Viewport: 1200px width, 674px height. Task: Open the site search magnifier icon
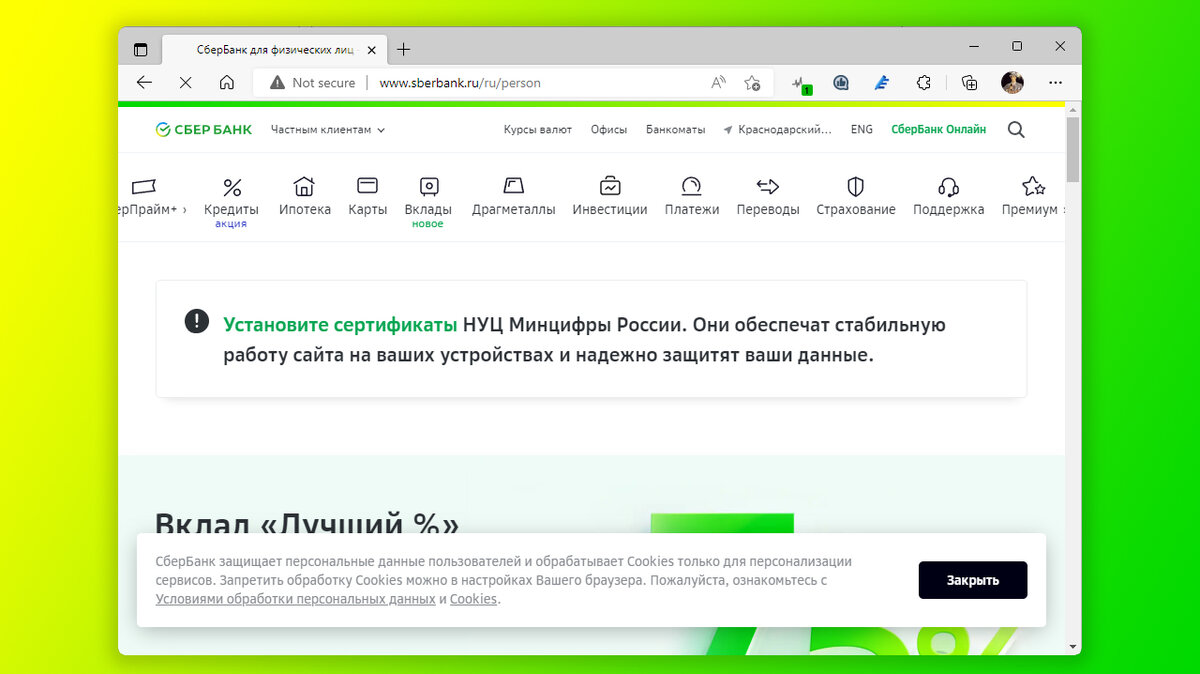tap(1016, 129)
